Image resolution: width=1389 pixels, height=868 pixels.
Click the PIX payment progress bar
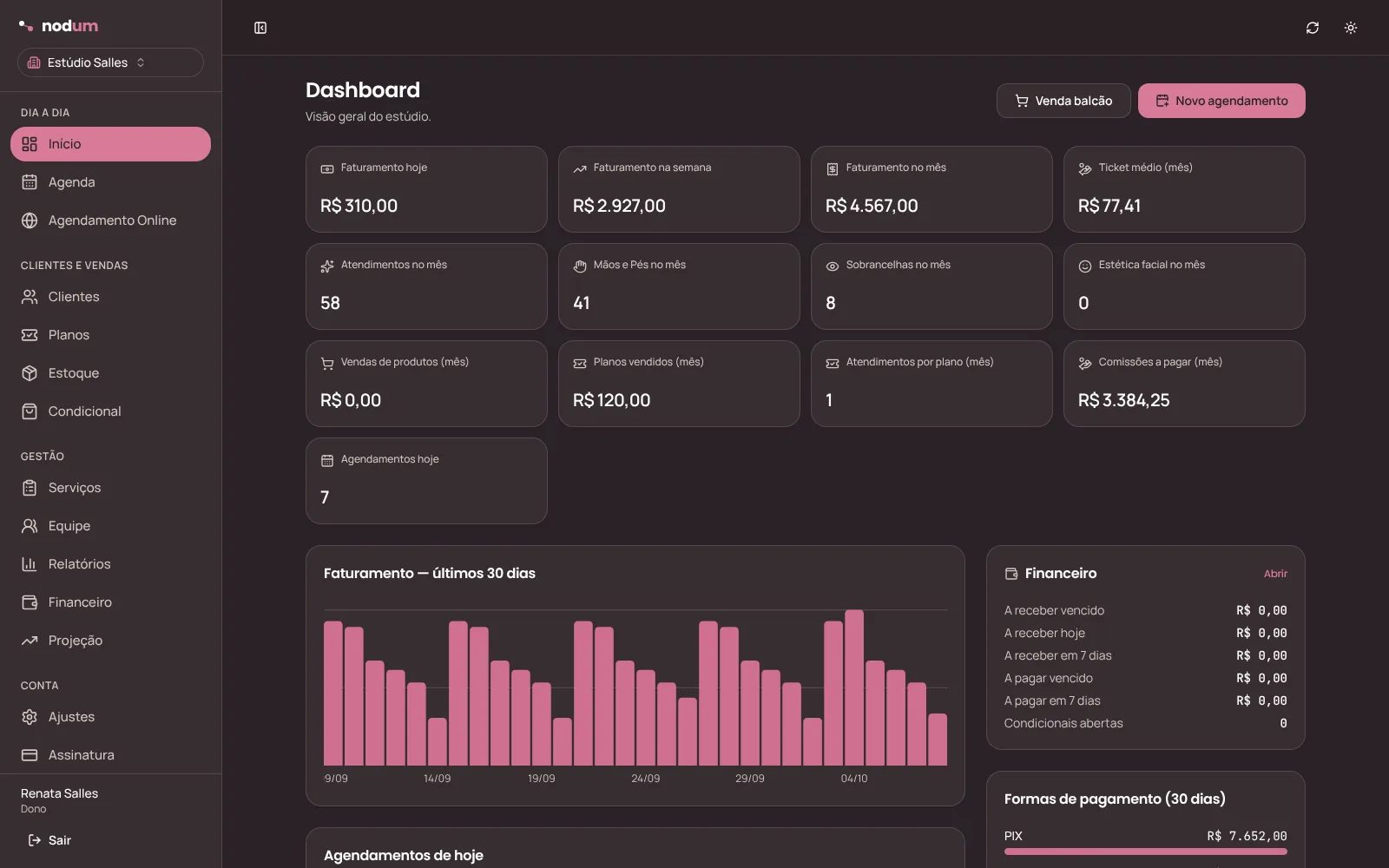(x=1146, y=852)
